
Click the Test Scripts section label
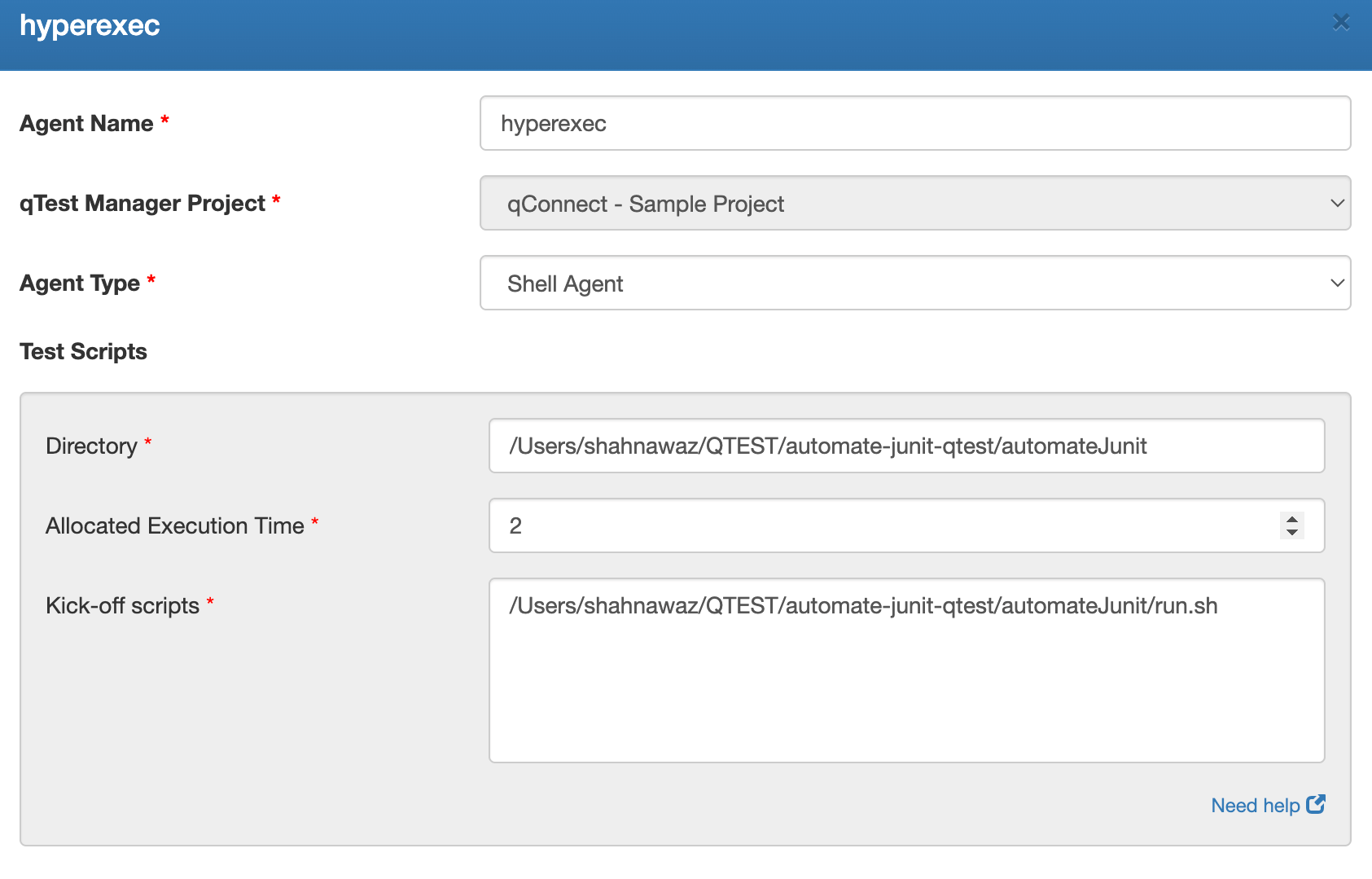[x=83, y=351]
